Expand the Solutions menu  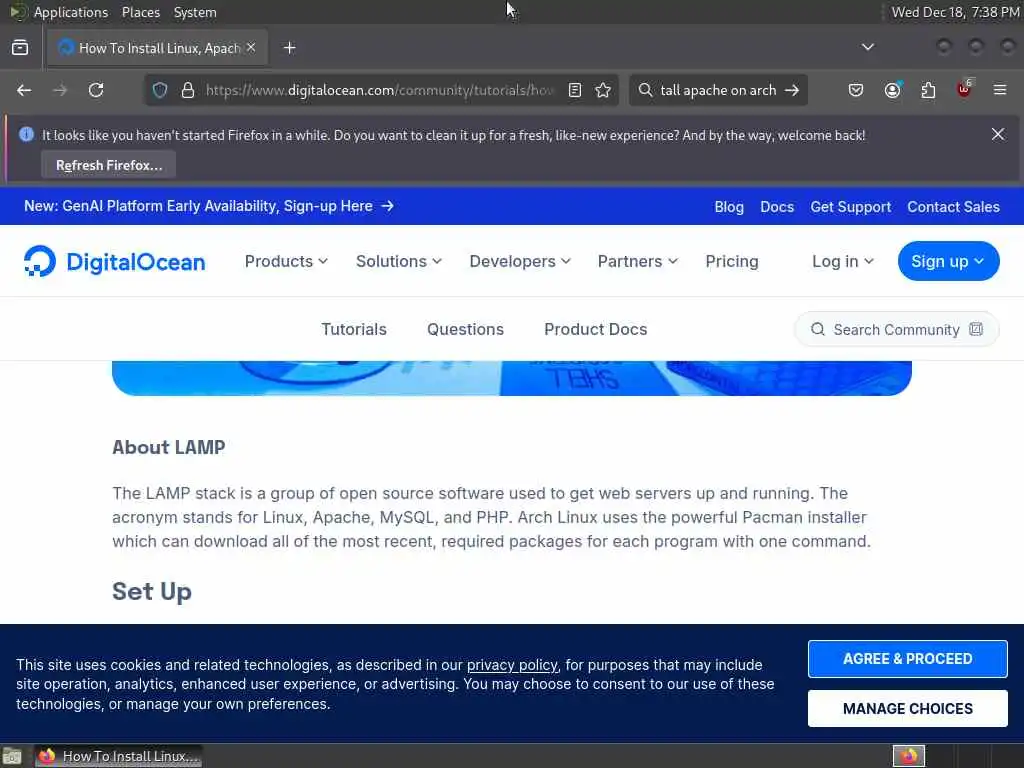[x=399, y=261]
